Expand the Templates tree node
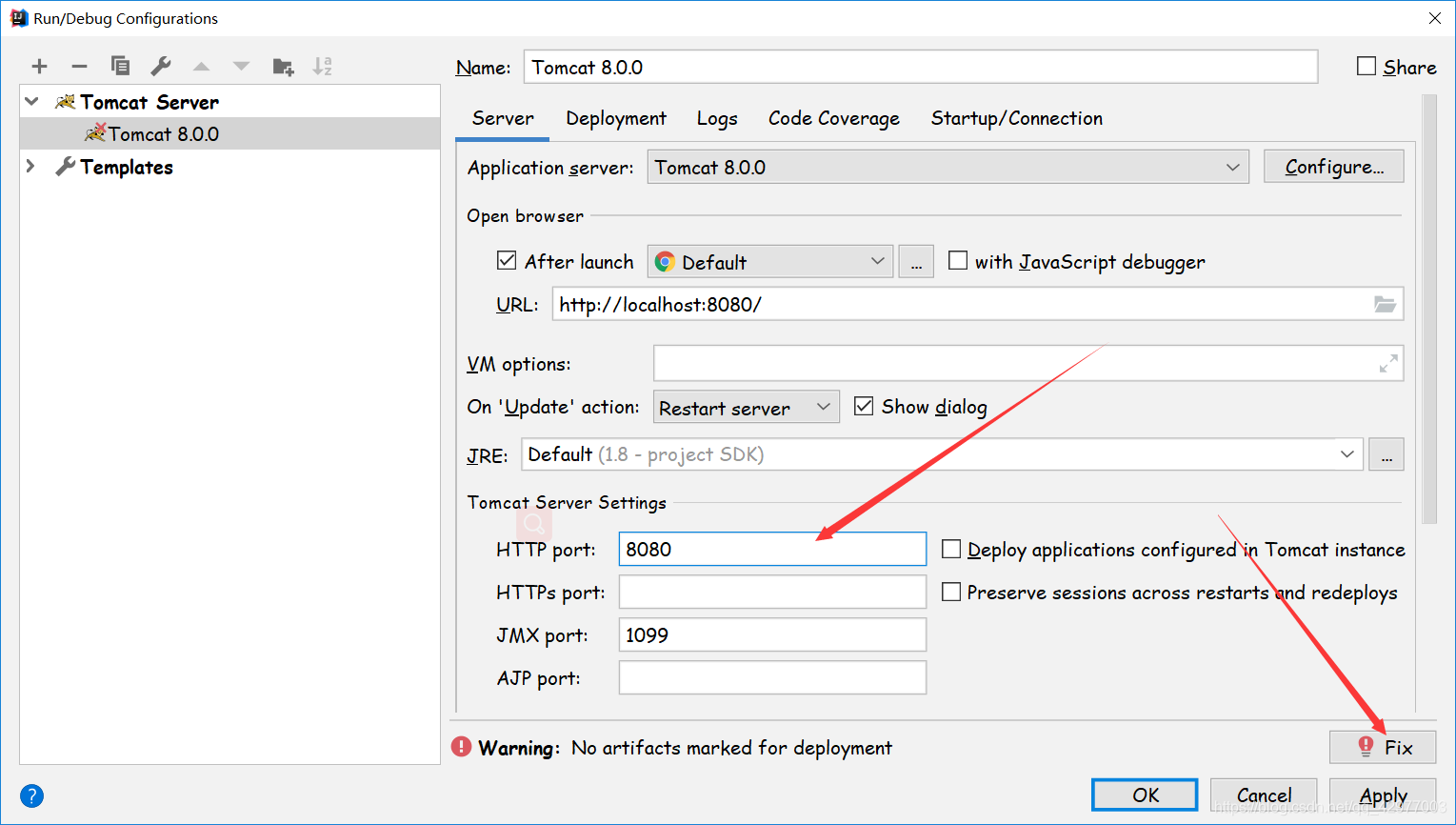The image size is (1456, 825). pyautogui.click(x=30, y=167)
